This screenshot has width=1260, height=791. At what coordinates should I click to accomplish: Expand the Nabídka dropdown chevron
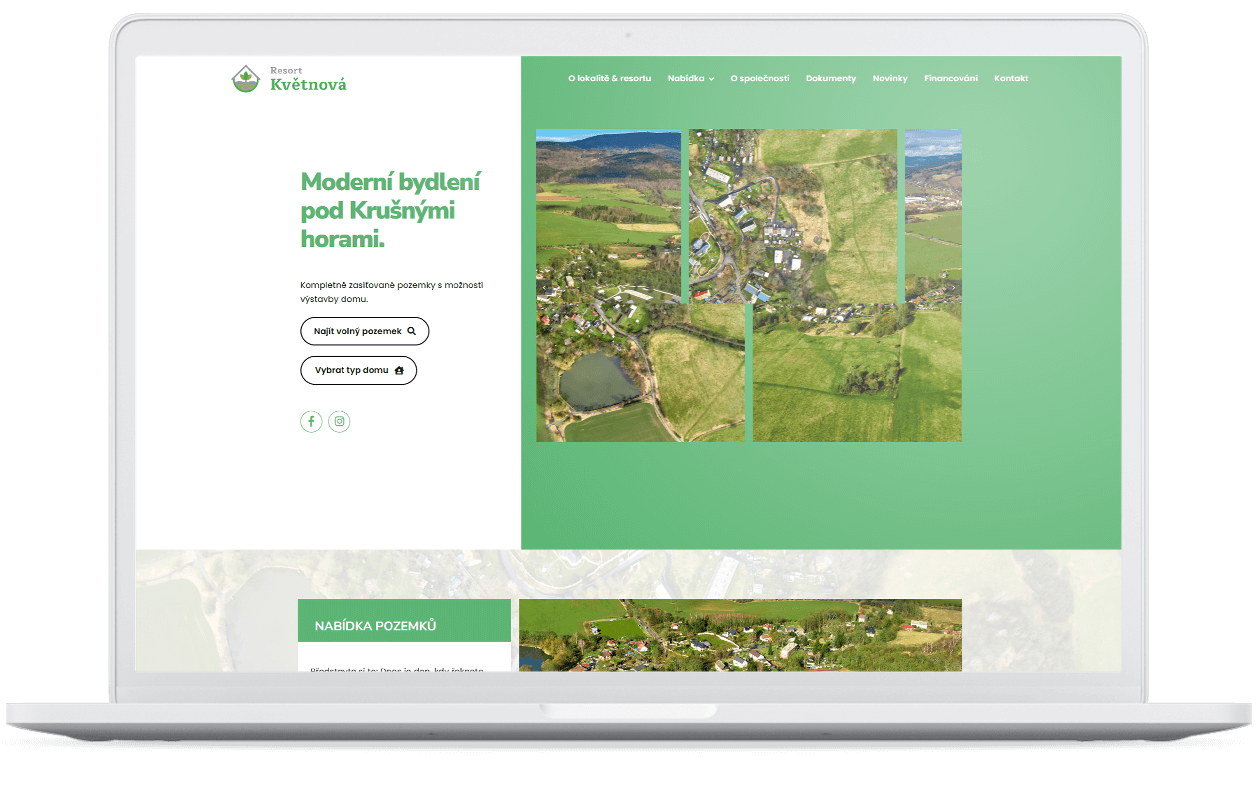[x=711, y=79]
